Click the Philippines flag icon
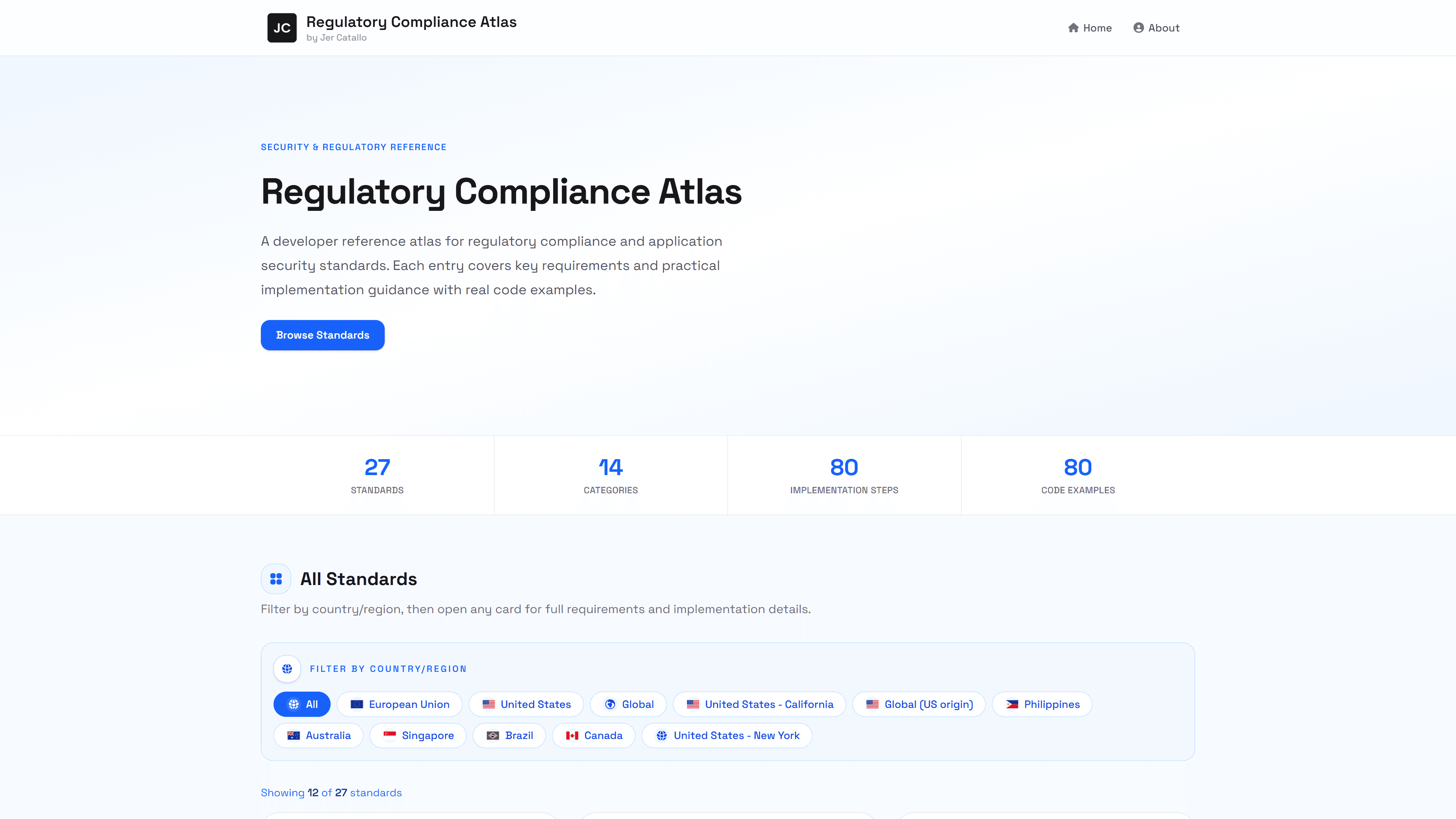 [1012, 704]
